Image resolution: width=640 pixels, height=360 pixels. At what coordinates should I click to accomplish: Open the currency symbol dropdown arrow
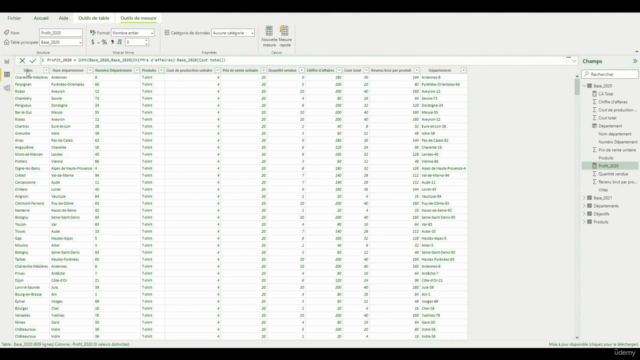point(98,42)
